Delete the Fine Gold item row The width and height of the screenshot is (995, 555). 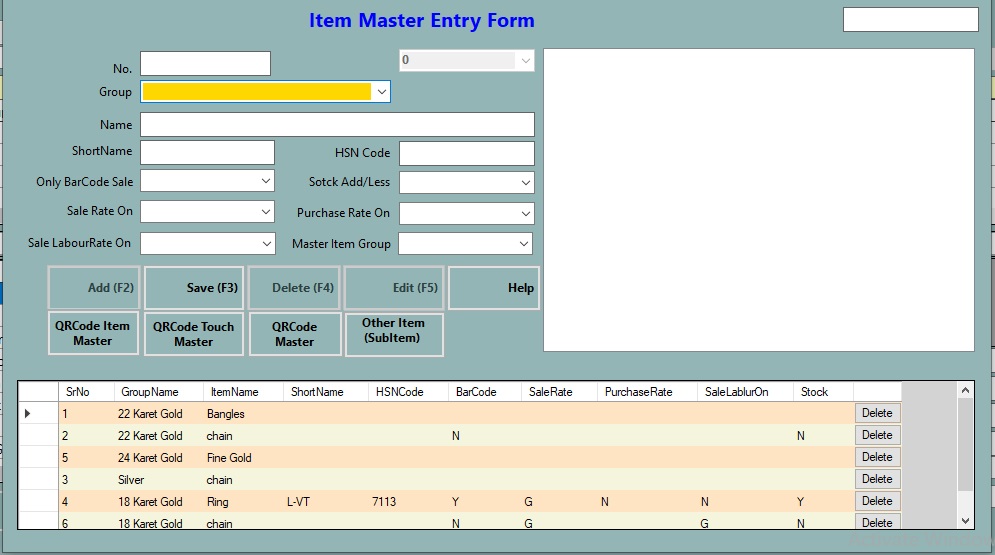[x=877, y=457]
